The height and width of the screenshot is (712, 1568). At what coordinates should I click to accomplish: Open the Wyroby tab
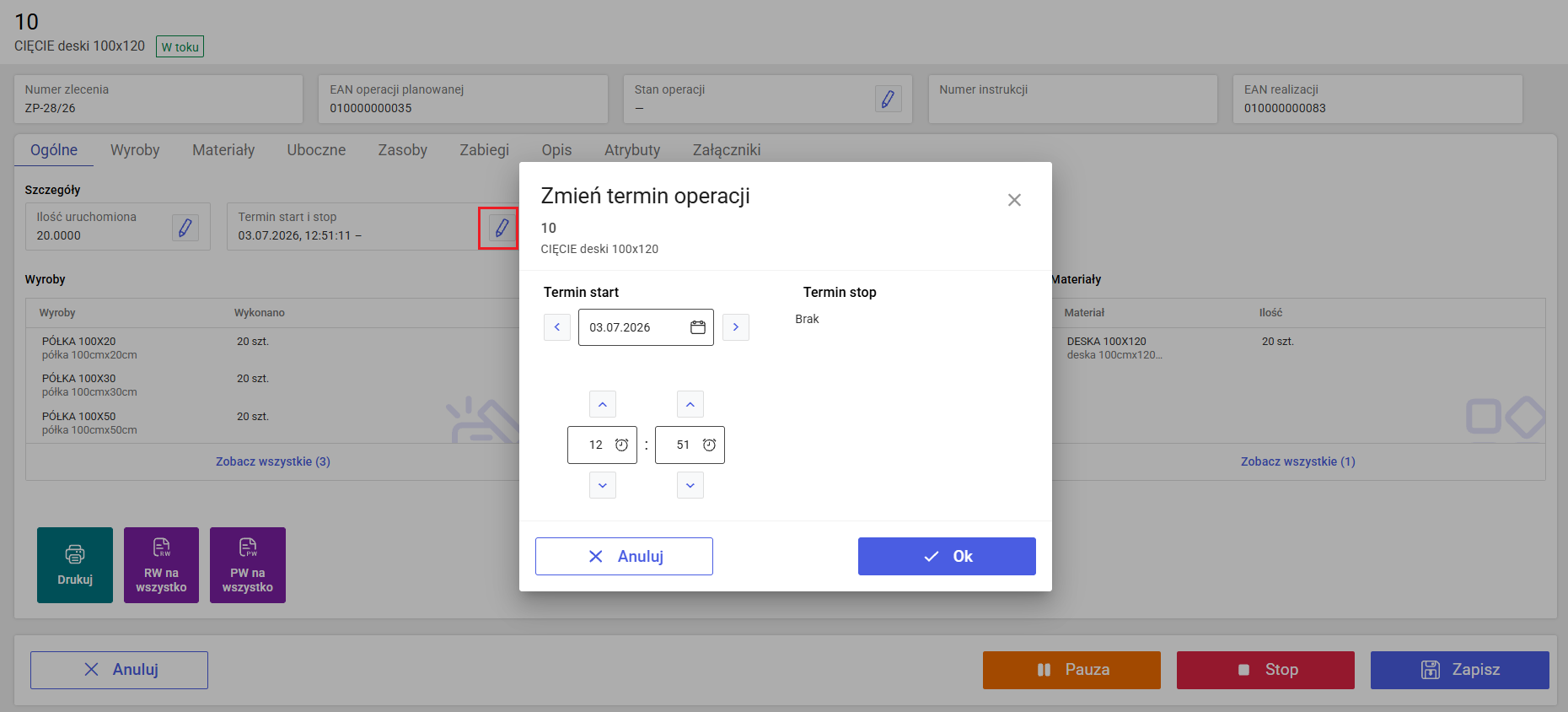point(135,150)
